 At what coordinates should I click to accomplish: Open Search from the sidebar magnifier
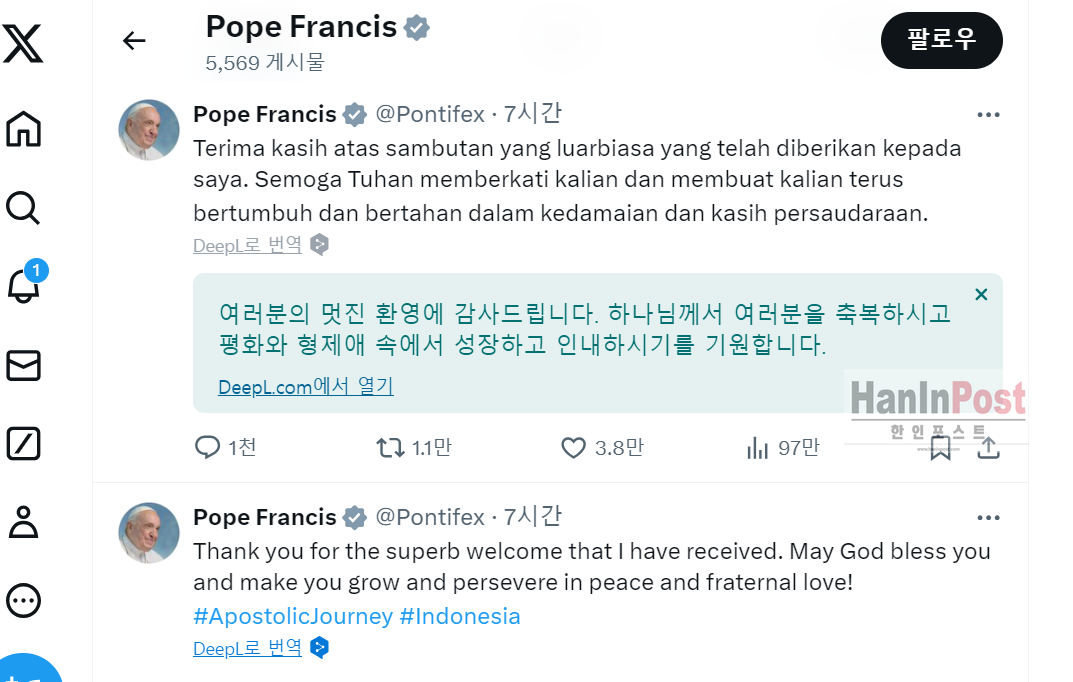coord(23,208)
